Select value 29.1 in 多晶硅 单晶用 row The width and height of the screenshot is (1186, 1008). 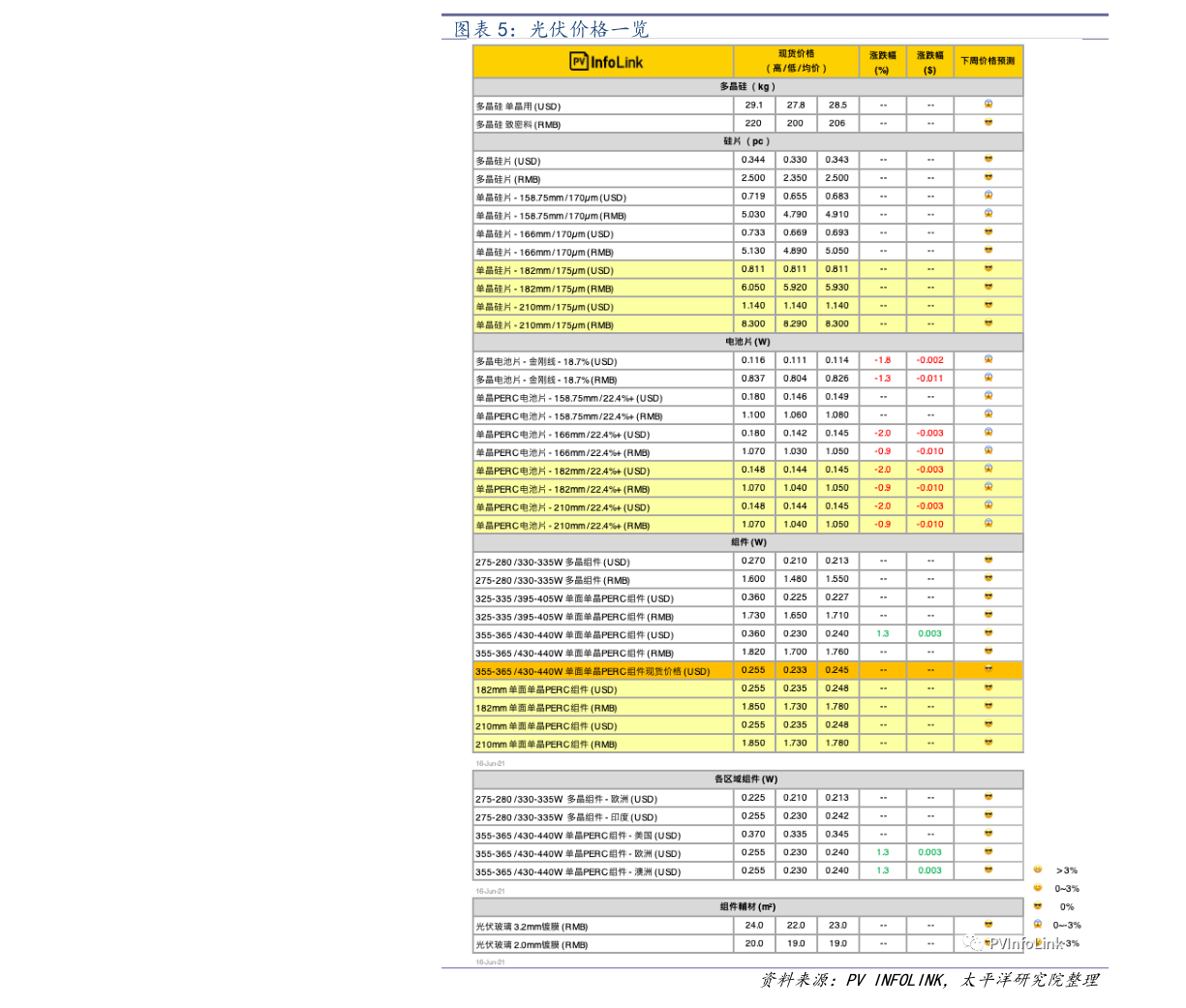753,105
